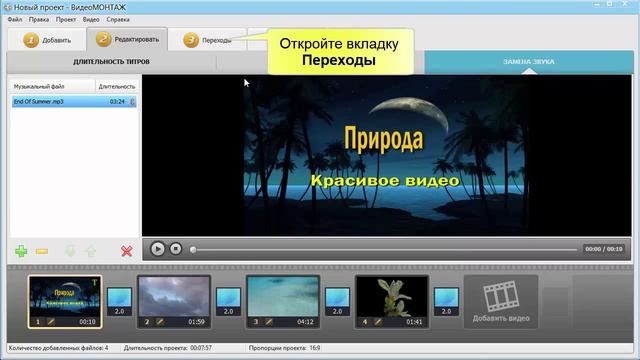640x360 pixels.
Task: Open the Переходы tab
Action: click(x=207, y=40)
